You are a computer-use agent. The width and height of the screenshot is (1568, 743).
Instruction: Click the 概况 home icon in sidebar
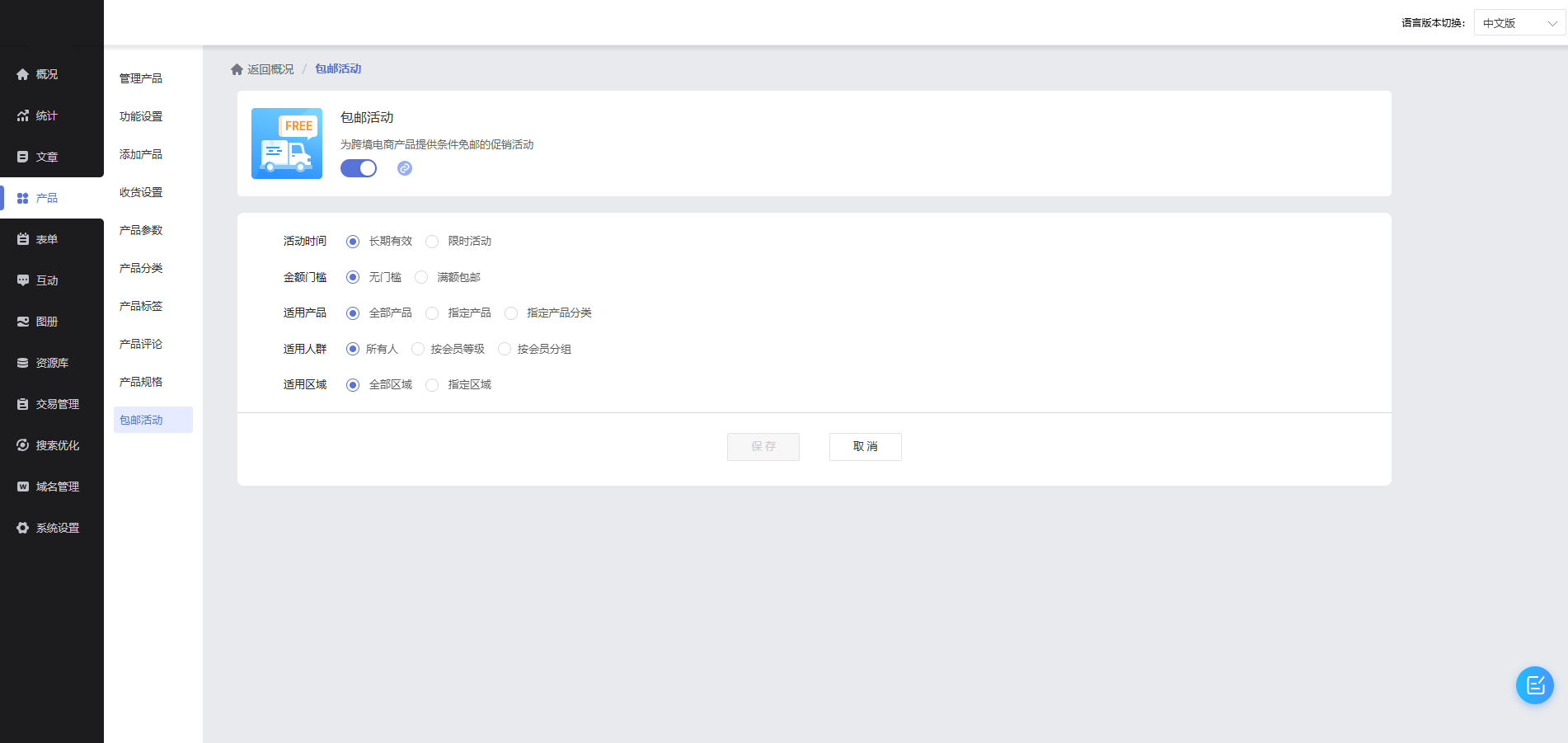point(23,74)
